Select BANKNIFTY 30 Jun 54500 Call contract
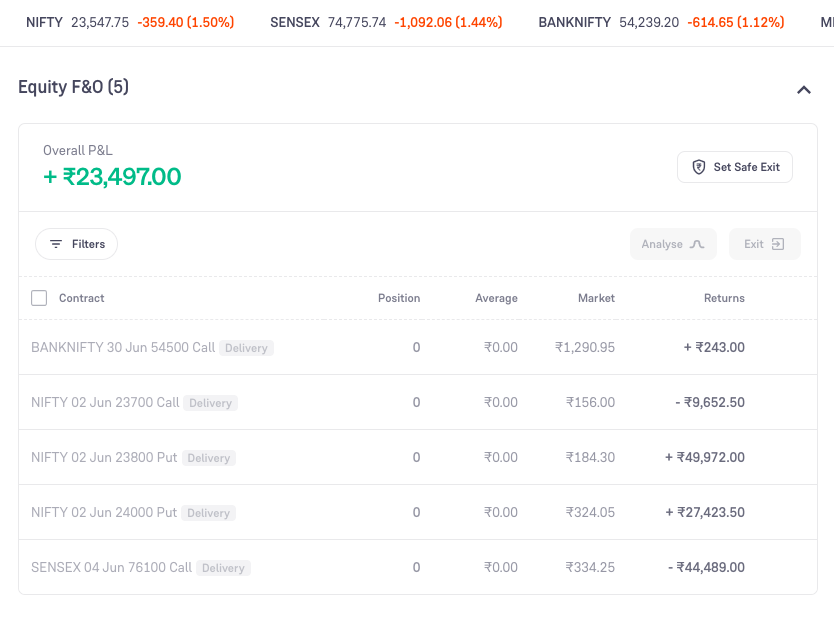This screenshot has width=834, height=622. coord(123,347)
